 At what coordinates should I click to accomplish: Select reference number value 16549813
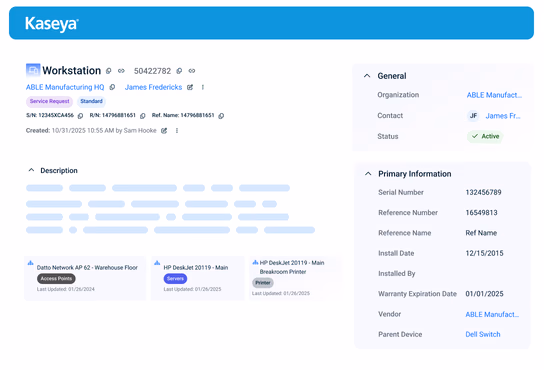point(481,212)
